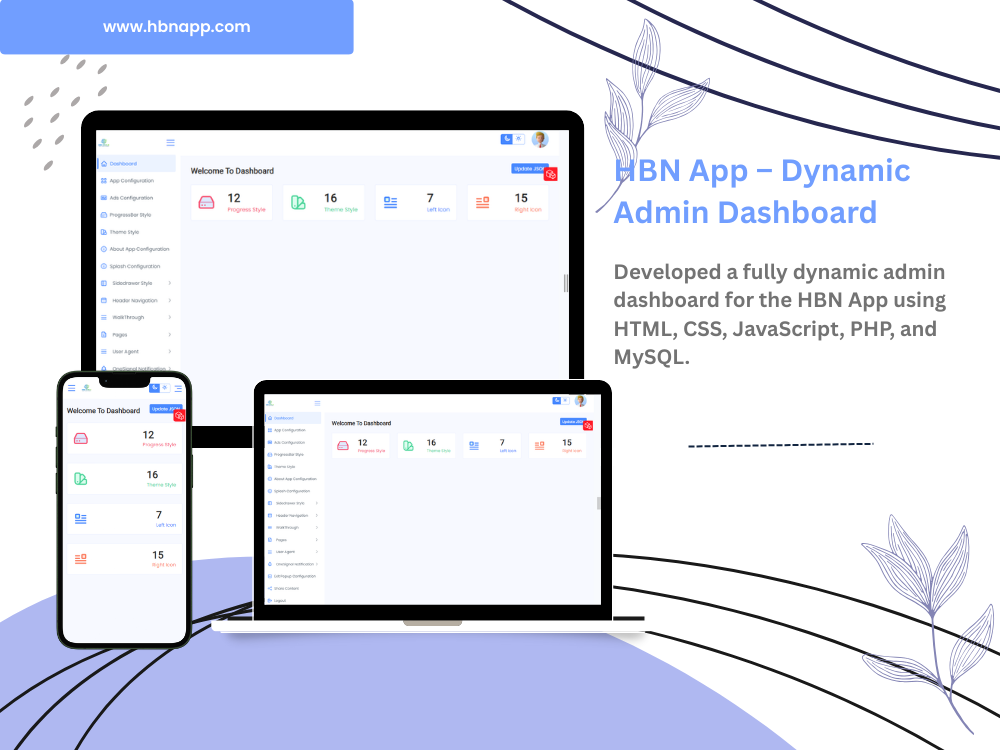Image resolution: width=1000 pixels, height=750 pixels.
Task: Open left hamburger menu on phone screen
Action: 71,388
